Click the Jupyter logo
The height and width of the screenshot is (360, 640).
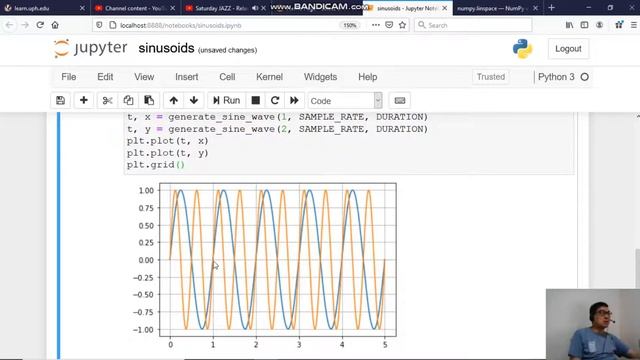tap(90, 48)
